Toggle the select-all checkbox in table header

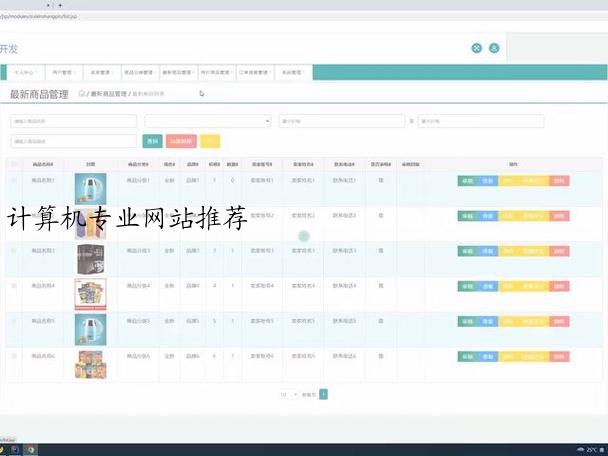14,164
